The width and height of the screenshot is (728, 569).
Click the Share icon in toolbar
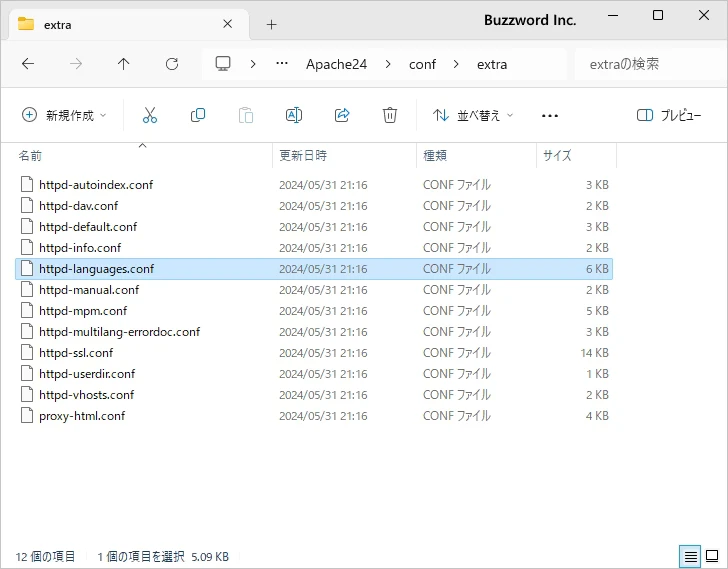[342, 115]
